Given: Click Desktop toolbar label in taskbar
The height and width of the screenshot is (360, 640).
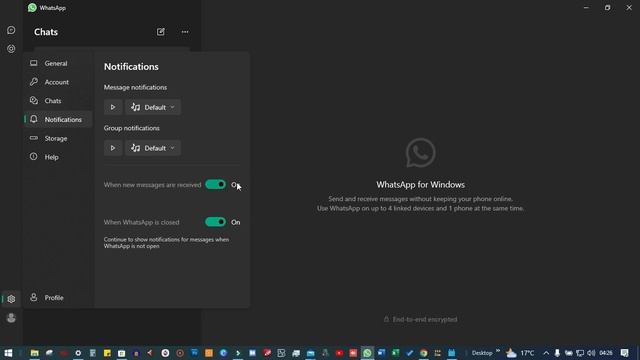Looking at the screenshot, I should (482, 353).
